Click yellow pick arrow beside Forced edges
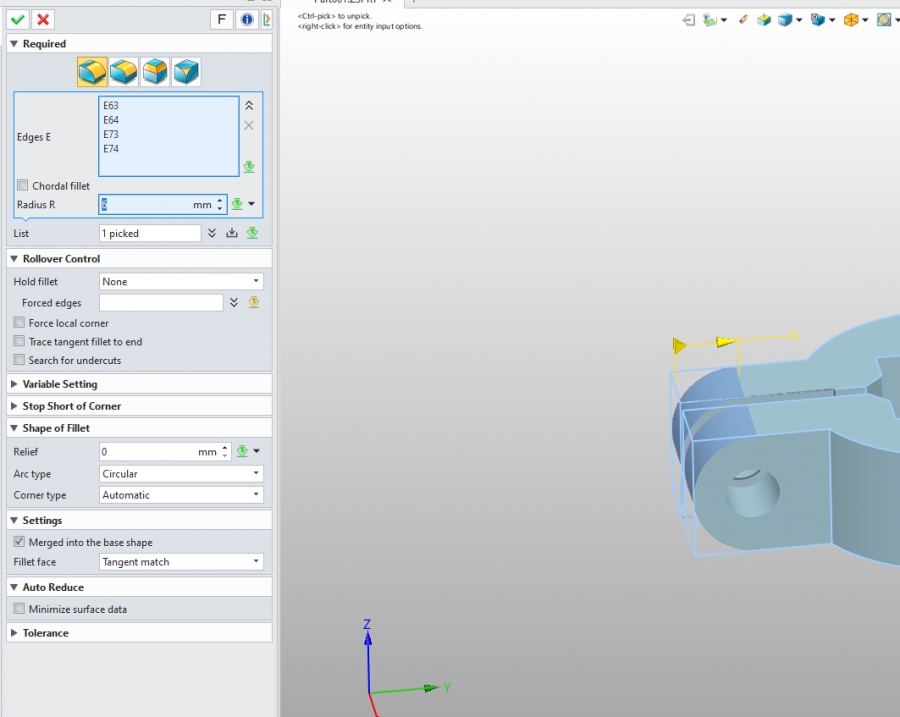900x717 pixels. click(x=254, y=303)
